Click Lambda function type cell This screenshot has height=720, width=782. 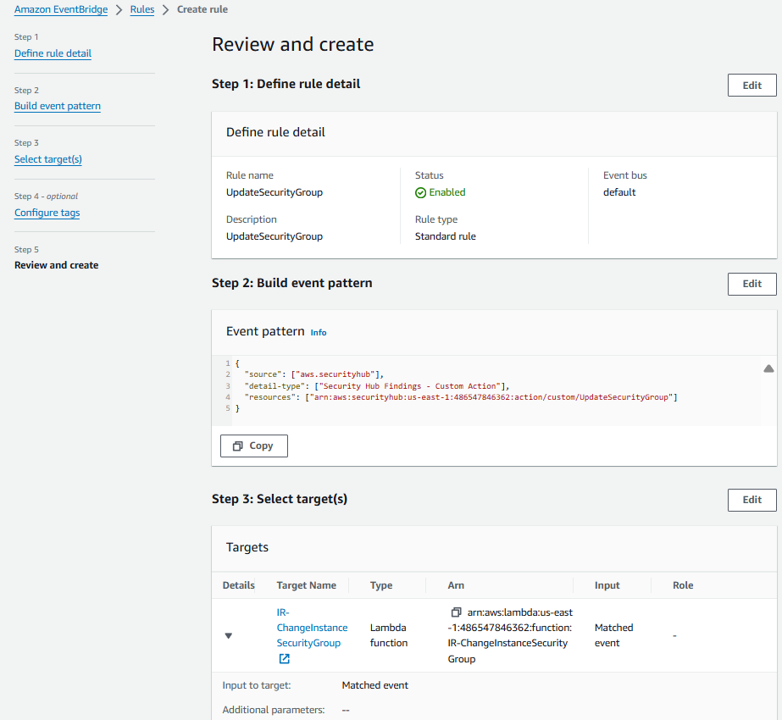(389, 635)
